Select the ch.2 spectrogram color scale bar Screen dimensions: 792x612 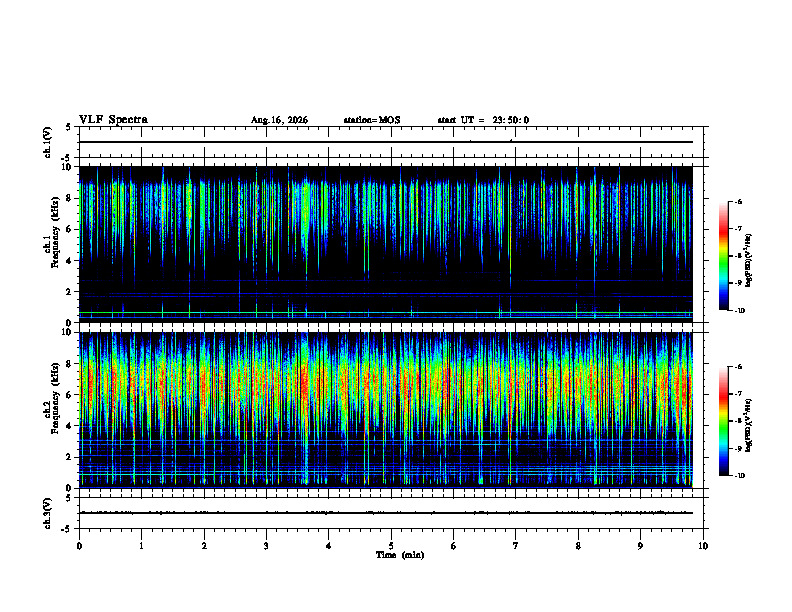[723, 421]
